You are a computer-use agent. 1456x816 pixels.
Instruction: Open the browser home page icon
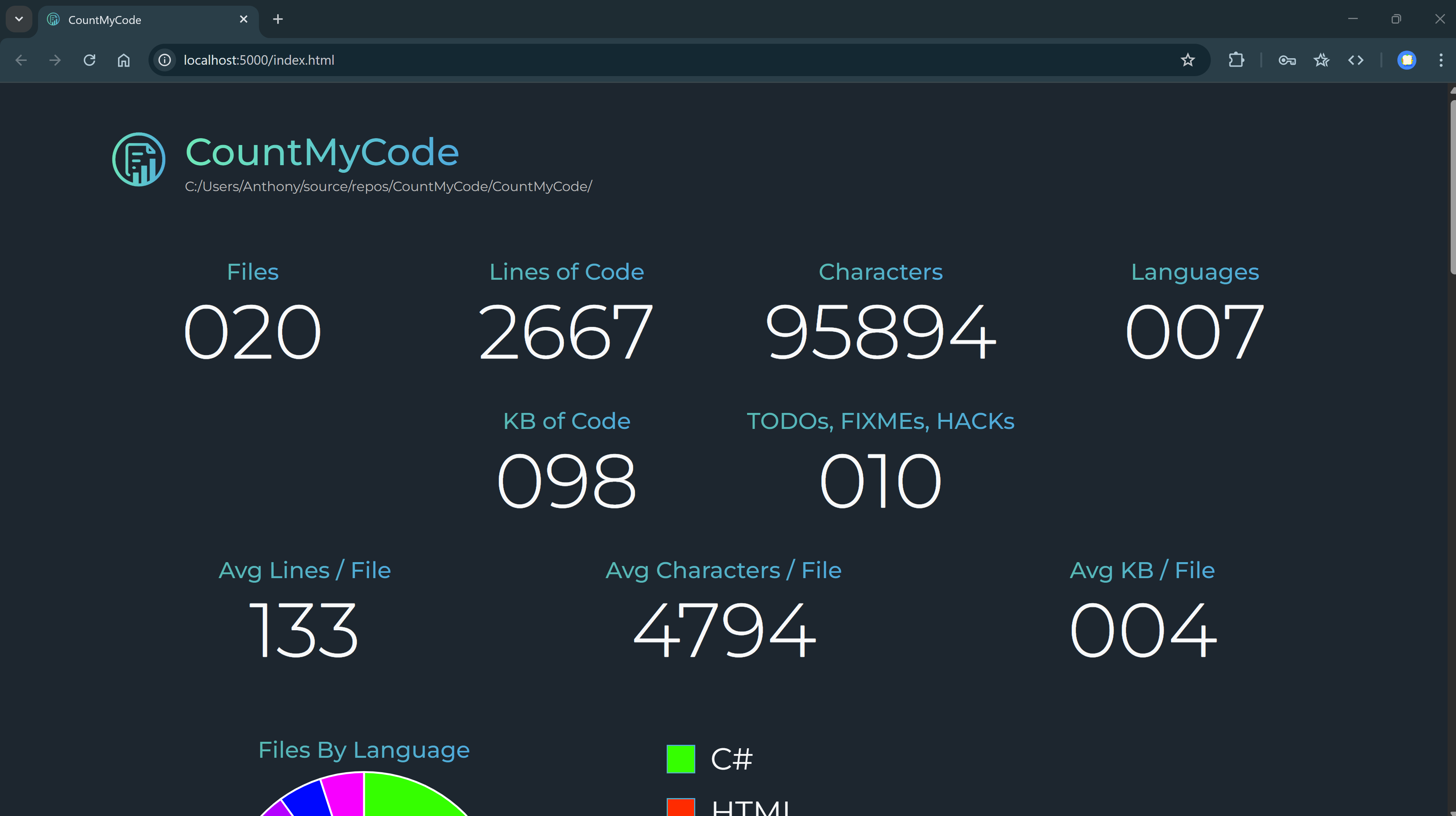(x=124, y=60)
